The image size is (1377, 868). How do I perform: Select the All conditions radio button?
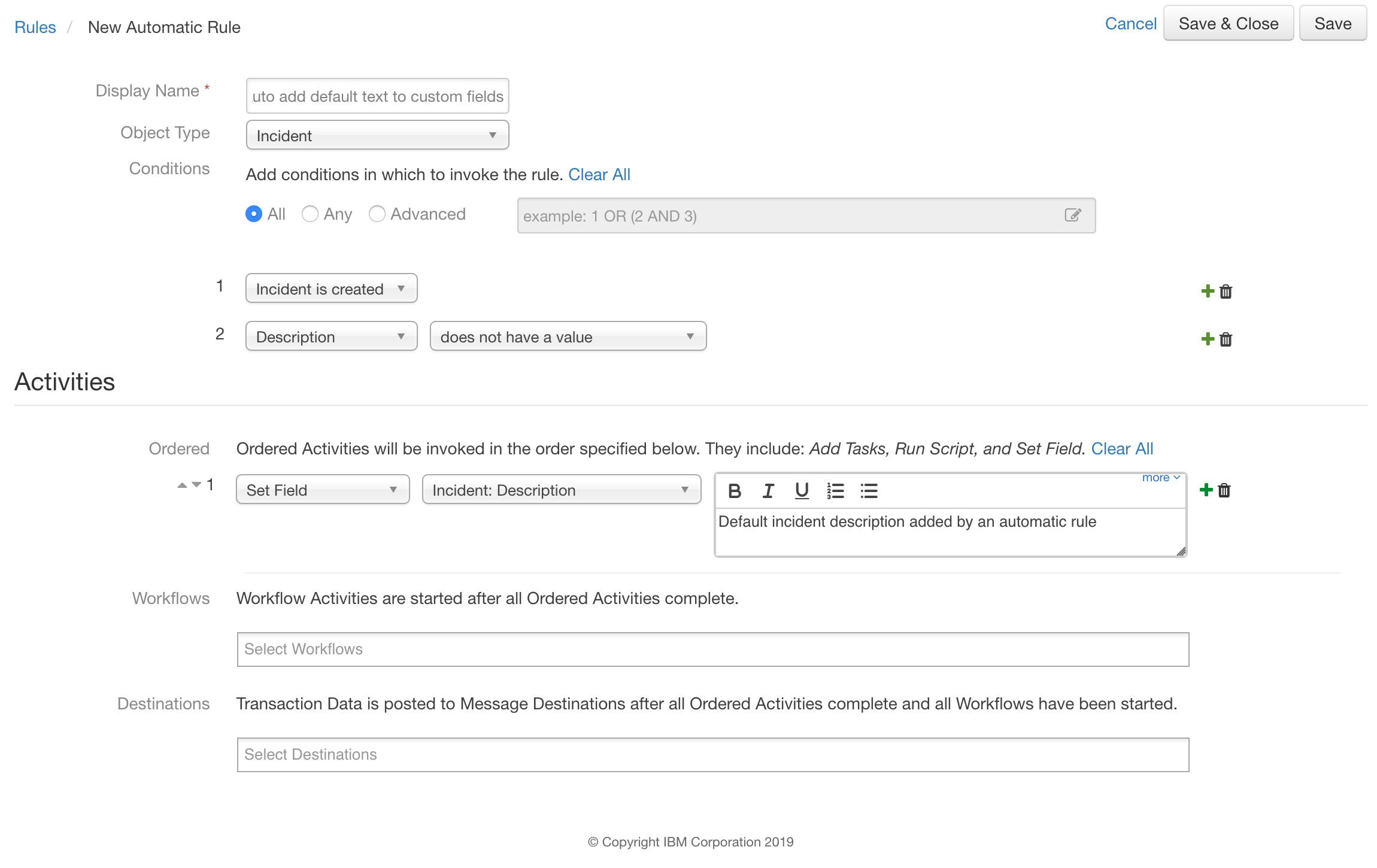click(254, 214)
